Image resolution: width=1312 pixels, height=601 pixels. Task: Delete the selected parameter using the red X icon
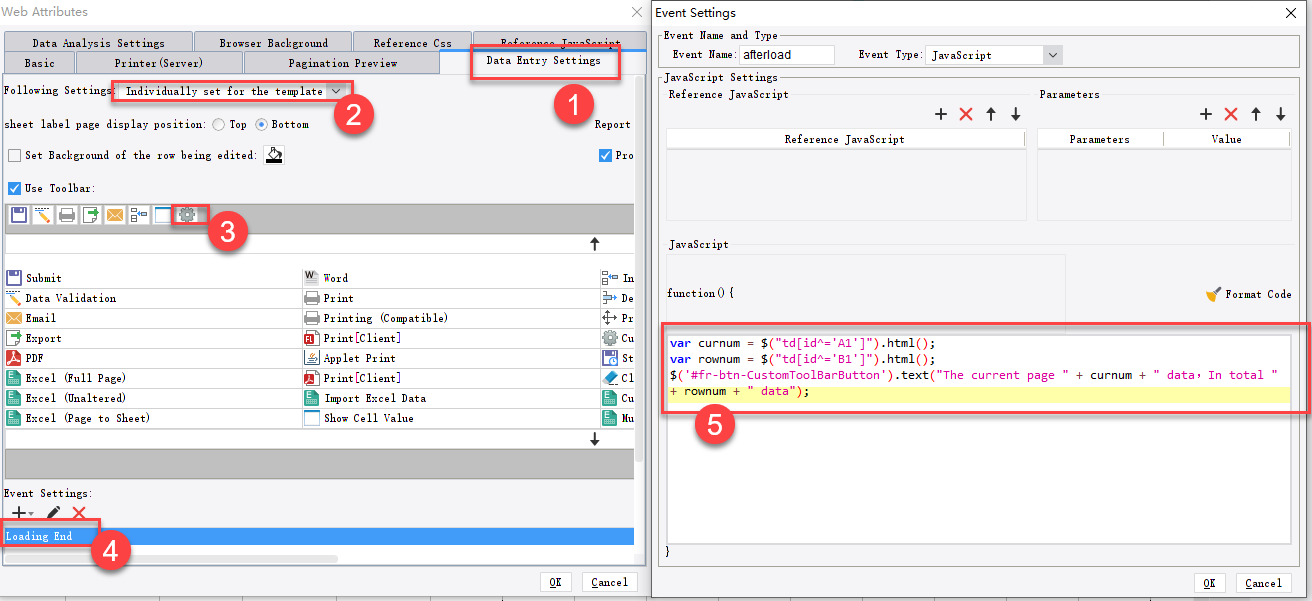tap(1230, 114)
